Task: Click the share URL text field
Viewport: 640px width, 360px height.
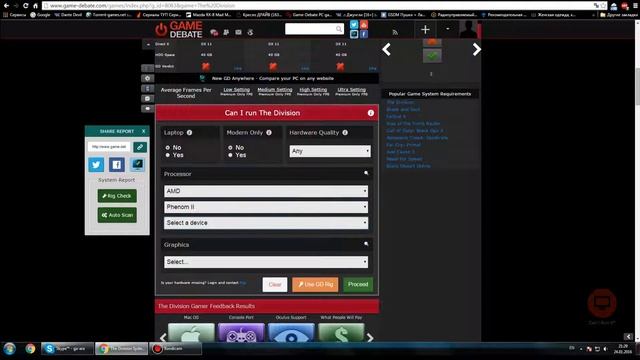Action: [x=109, y=147]
